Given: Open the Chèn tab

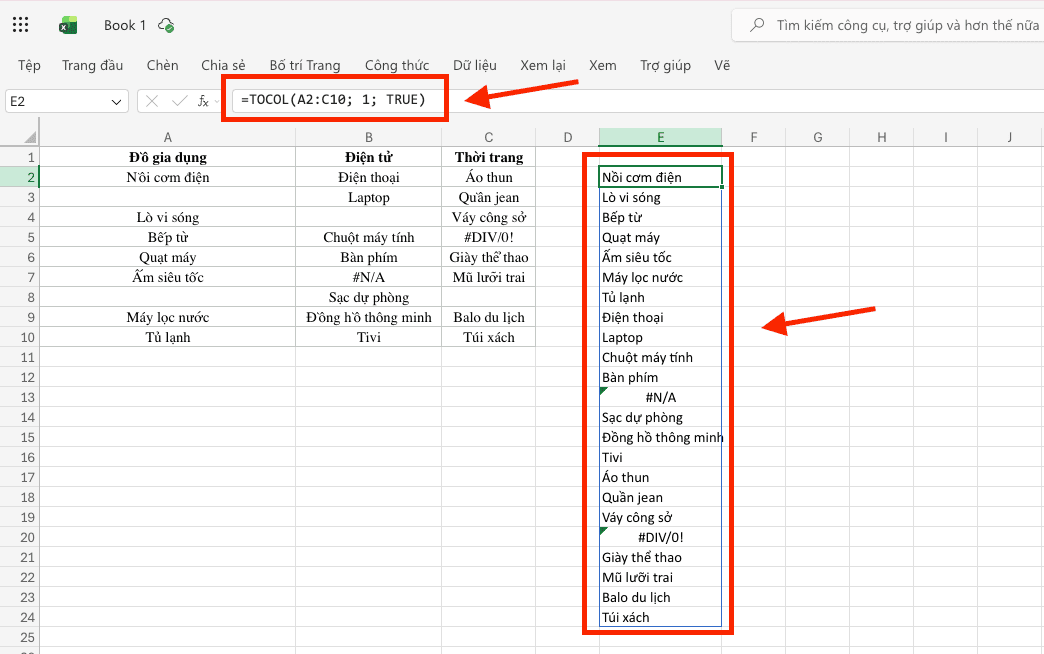Looking at the screenshot, I should 162,65.
